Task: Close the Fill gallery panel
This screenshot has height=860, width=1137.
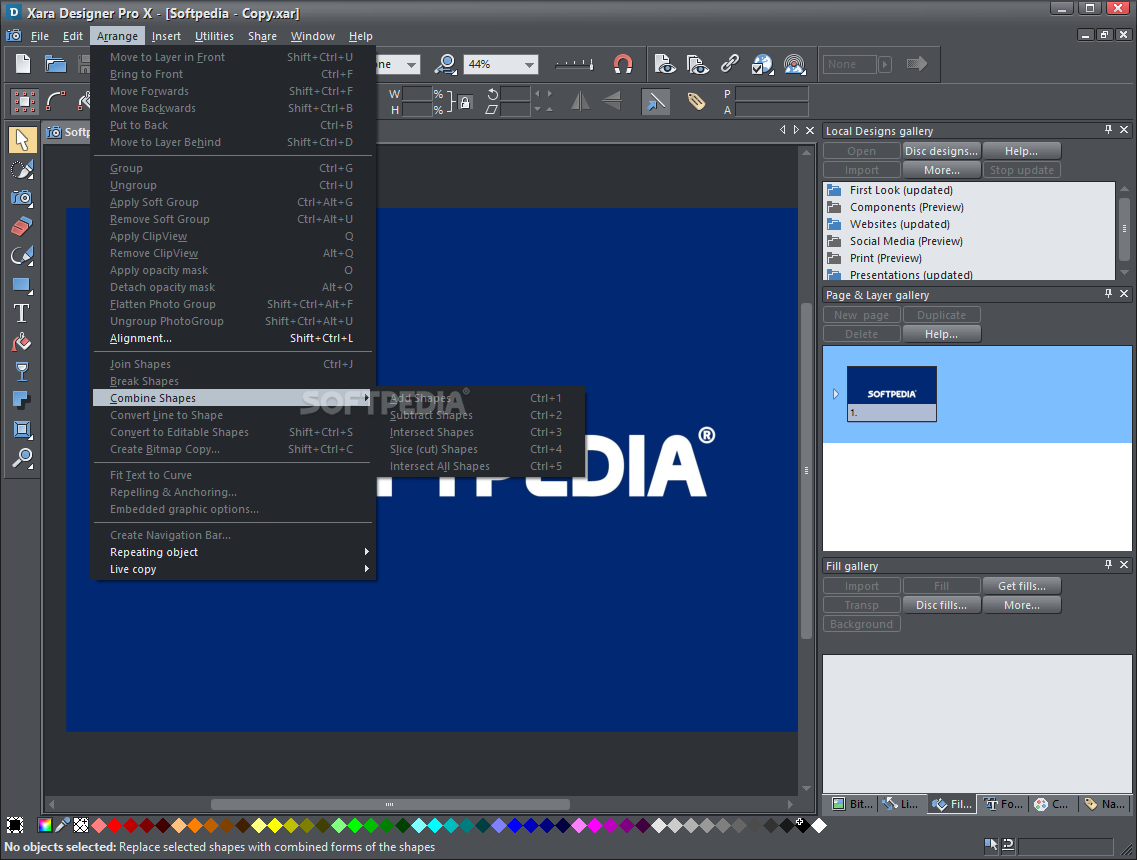Action: (1124, 565)
